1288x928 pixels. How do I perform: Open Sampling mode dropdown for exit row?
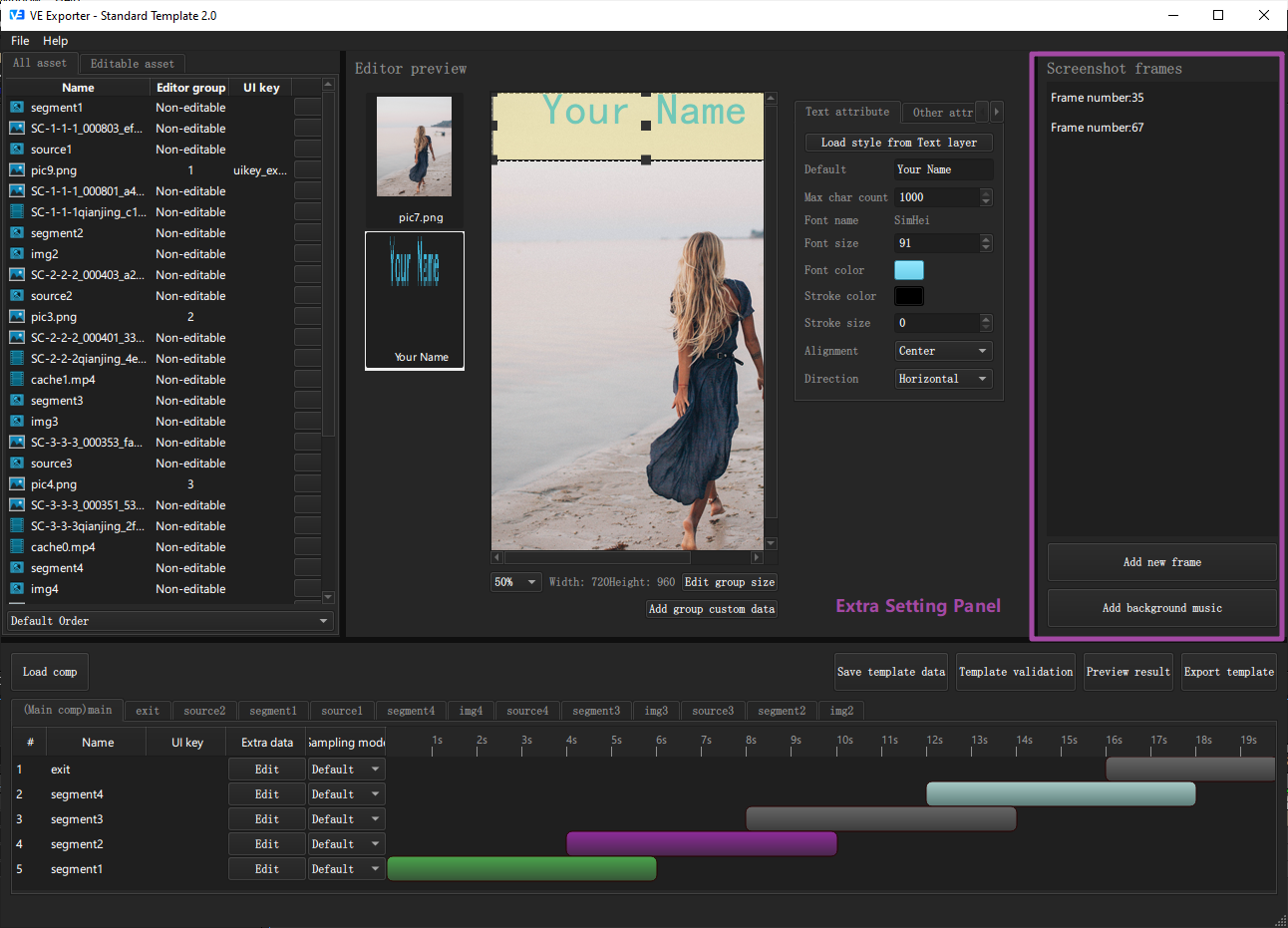pyautogui.click(x=346, y=770)
